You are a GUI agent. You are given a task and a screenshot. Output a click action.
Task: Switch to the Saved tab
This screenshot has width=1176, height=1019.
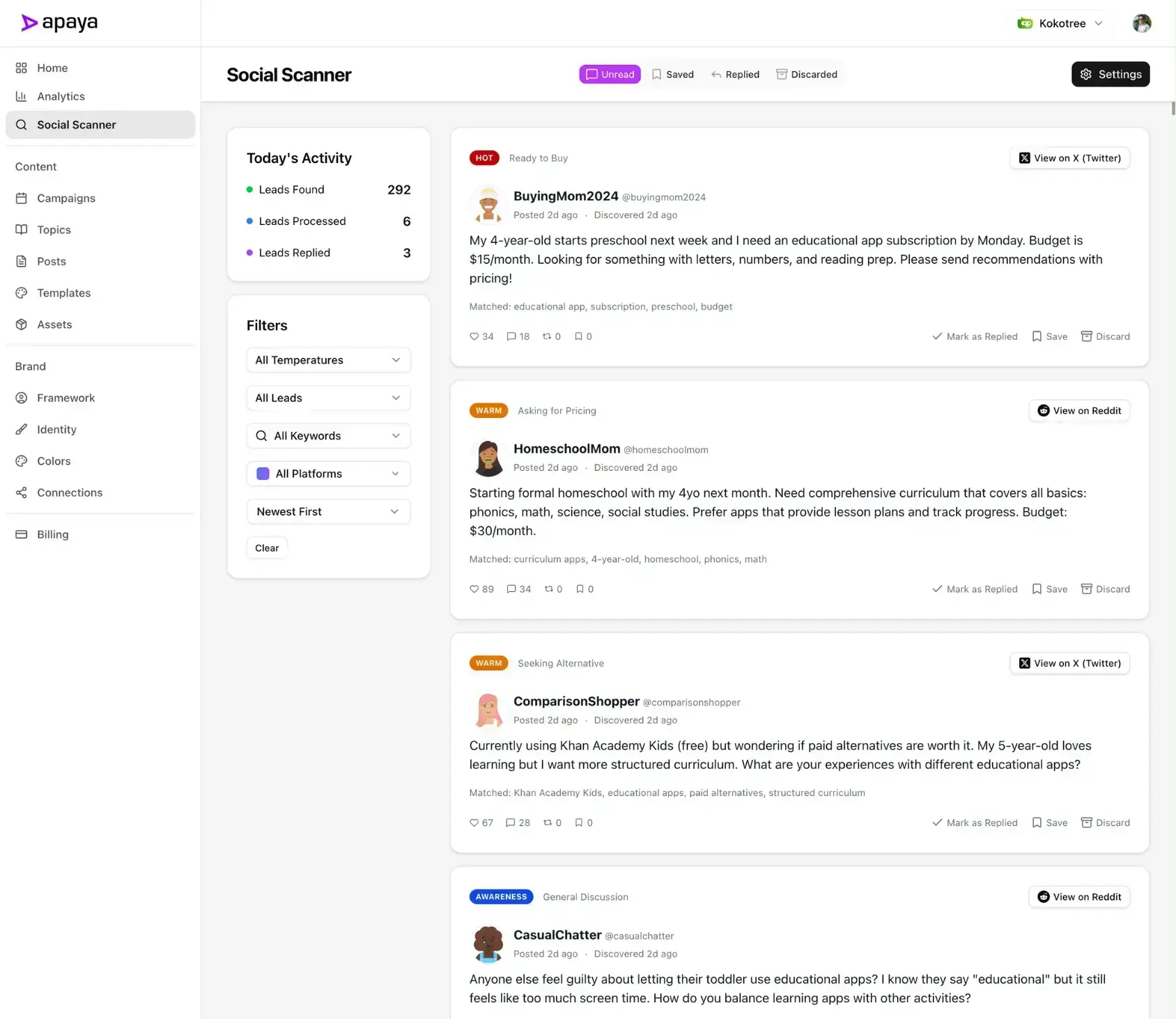(x=673, y=74)
